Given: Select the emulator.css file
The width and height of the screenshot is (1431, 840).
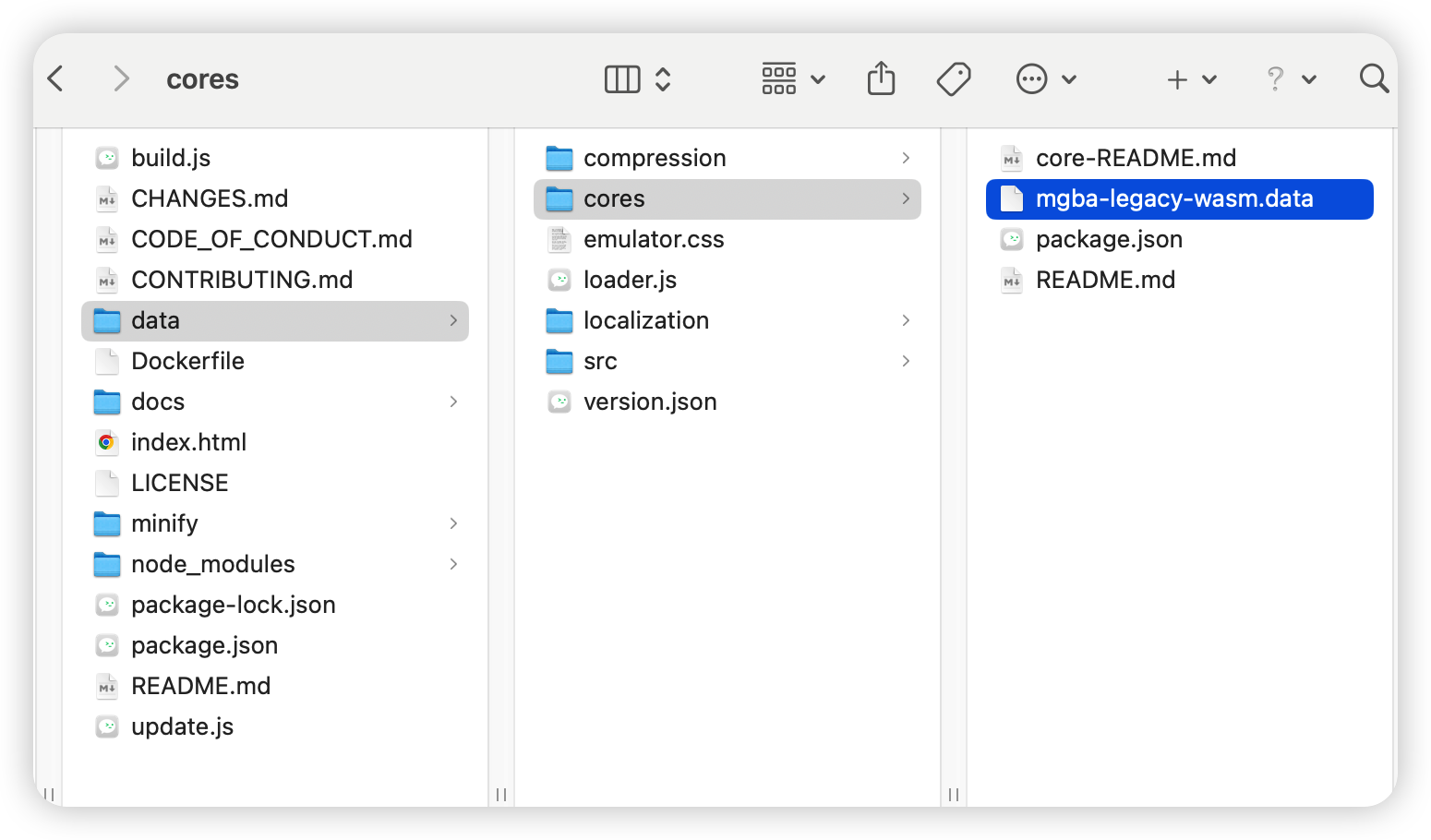Looking at the screenshot, I should (653, 239).
